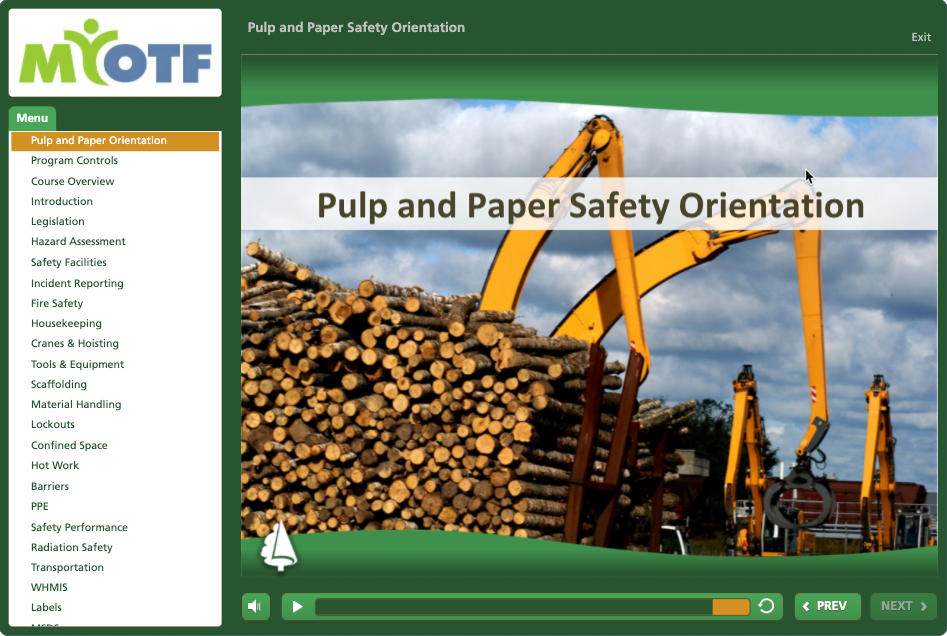Go to Course Overview section
This screenshot has height=636, width=947.
tap(72, 181)
